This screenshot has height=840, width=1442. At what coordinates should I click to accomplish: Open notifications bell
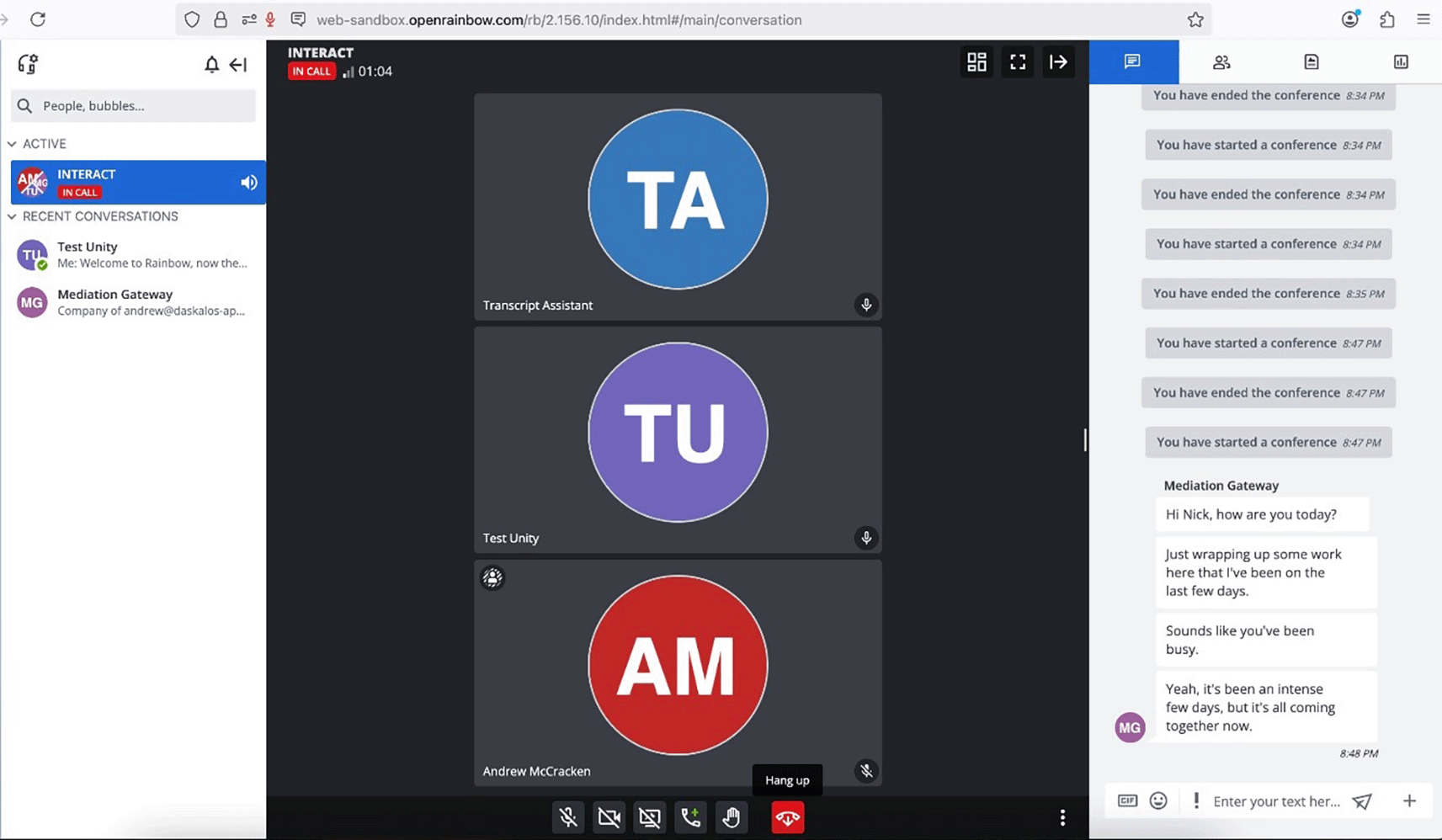point(211,64)
